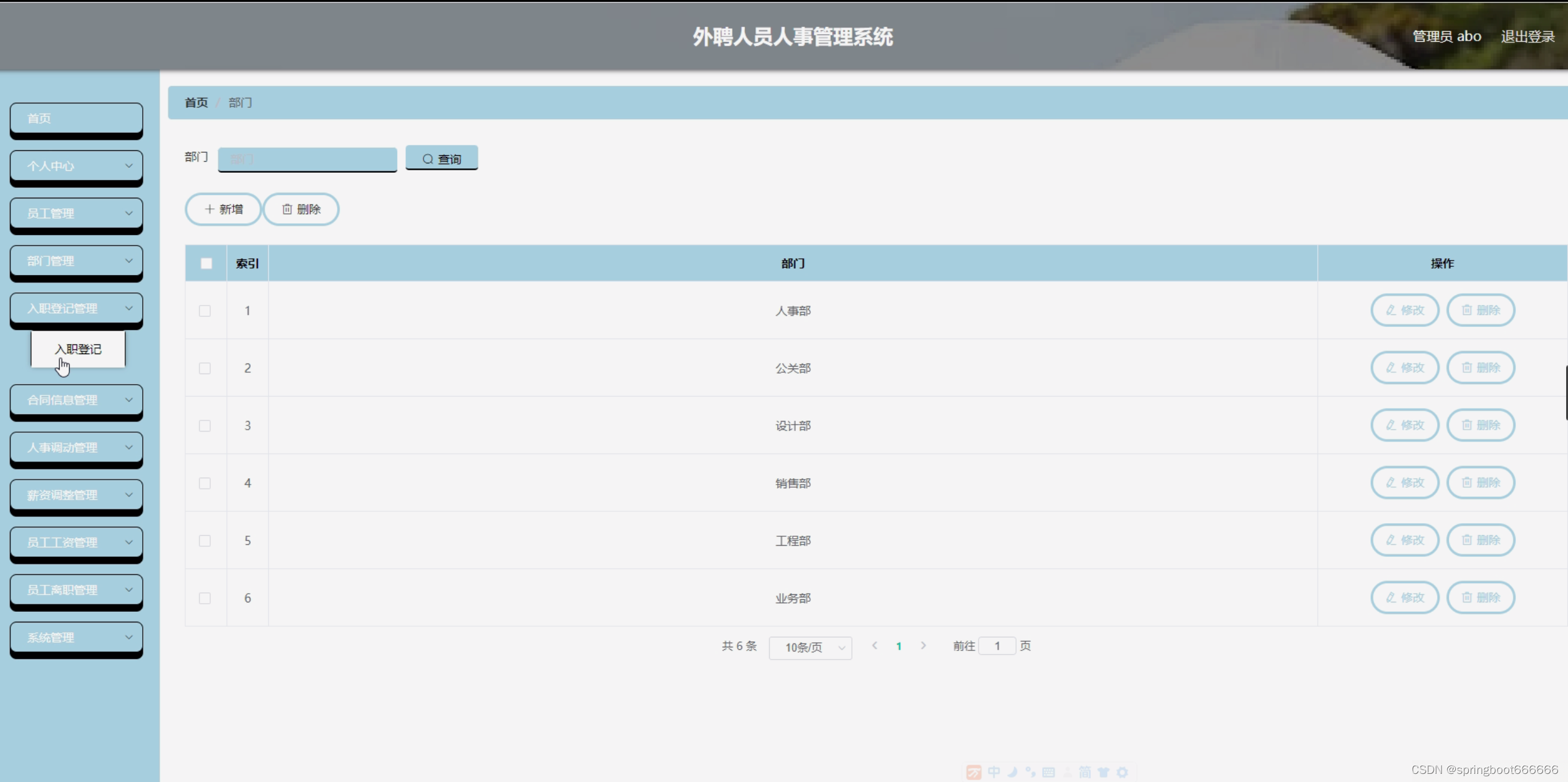Click the plus icon 新增 button
The image size is (1568, 782).
point(223,210)
